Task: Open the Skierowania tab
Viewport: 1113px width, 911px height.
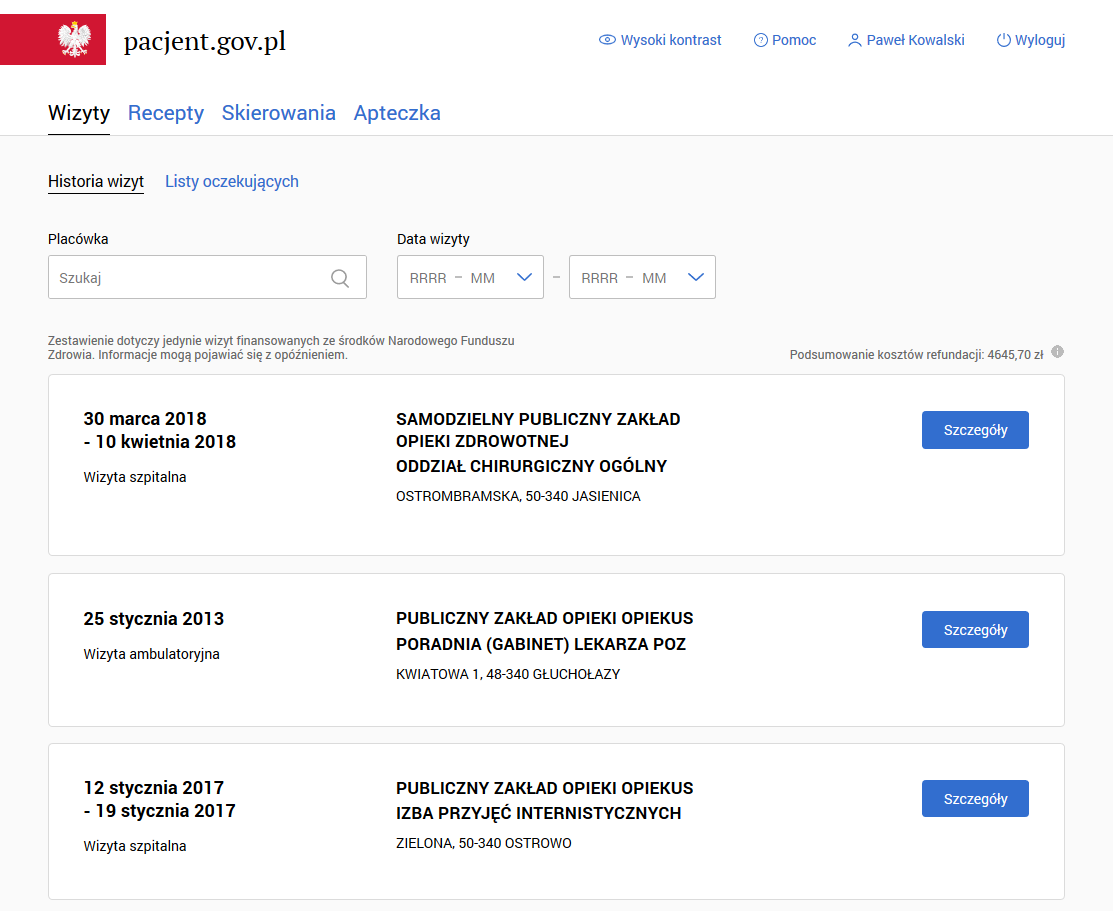Action: pyautogui.click(x=279, y=113)
